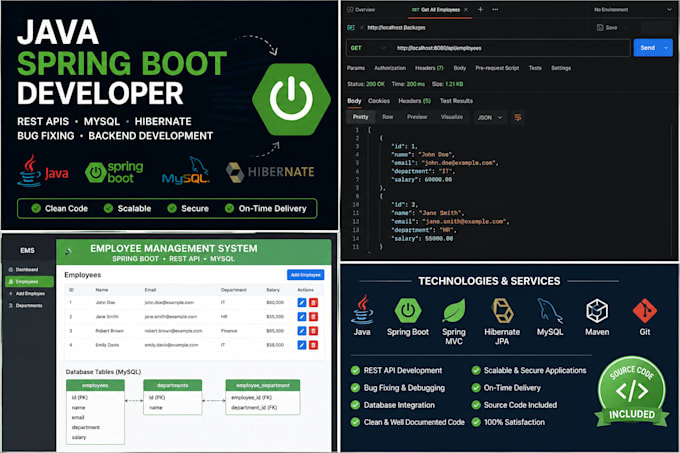Open the No Environment dropdown

tap(632, 10)
